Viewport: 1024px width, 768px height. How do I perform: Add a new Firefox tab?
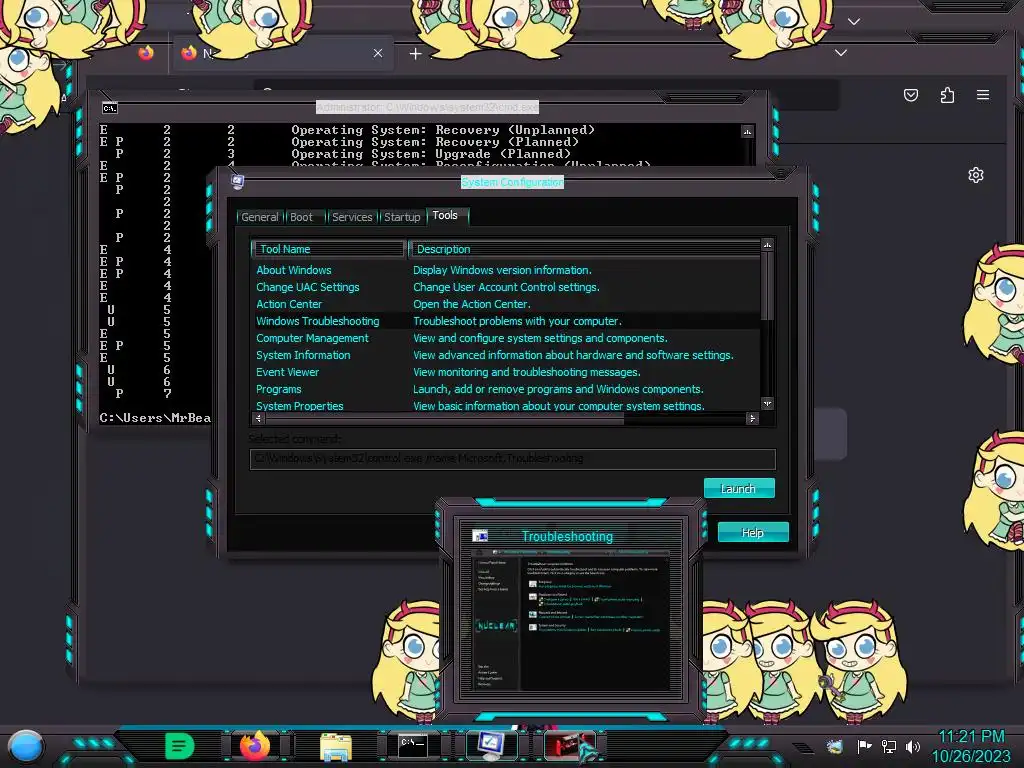click(415, 54)
